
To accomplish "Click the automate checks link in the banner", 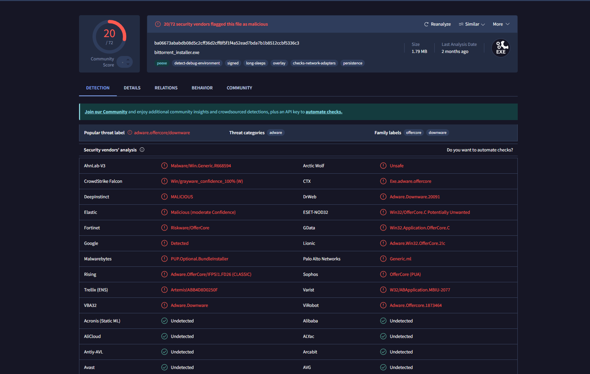I will (324, 112).
